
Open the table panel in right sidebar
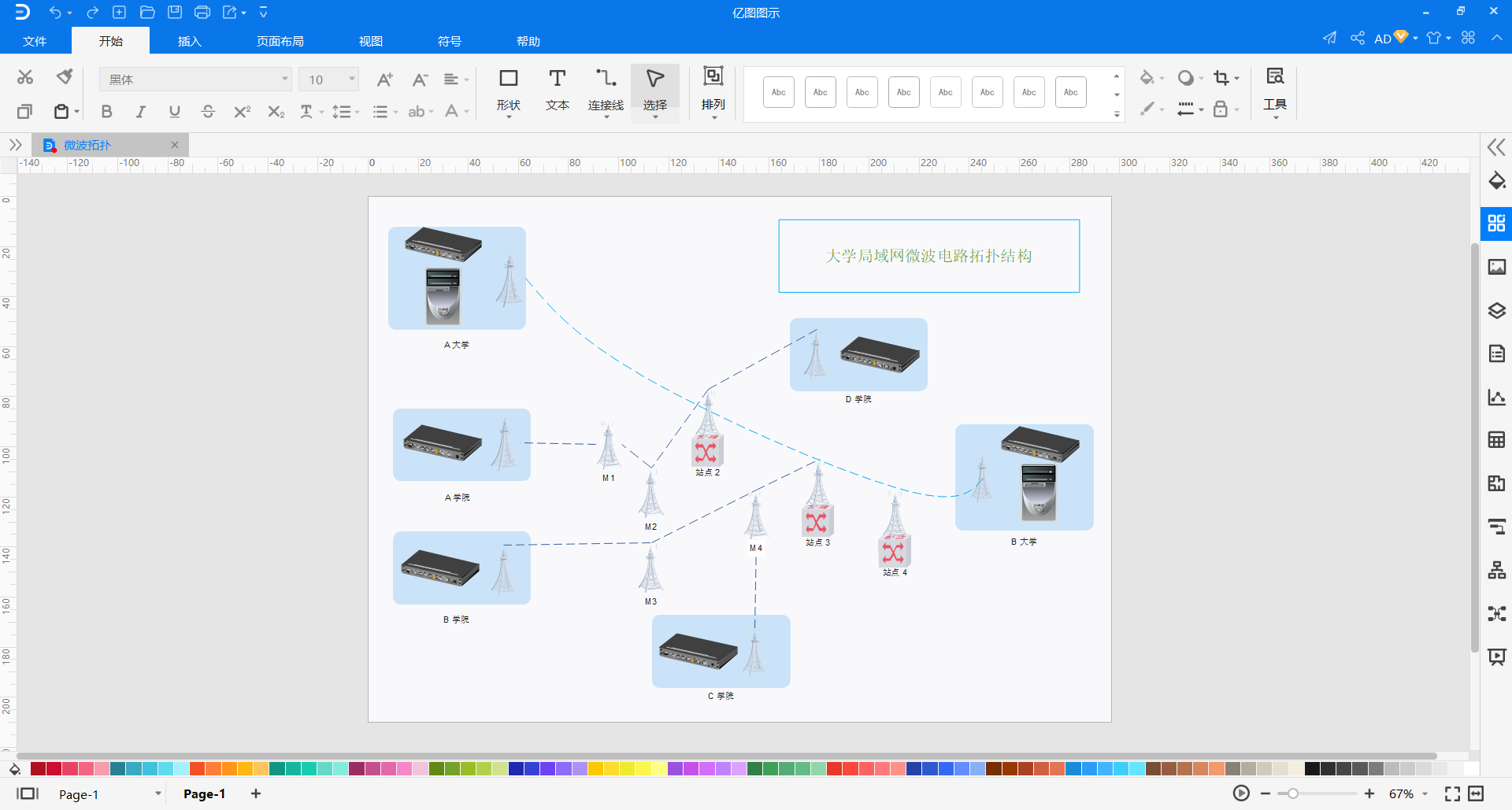tap(1496, 440)
